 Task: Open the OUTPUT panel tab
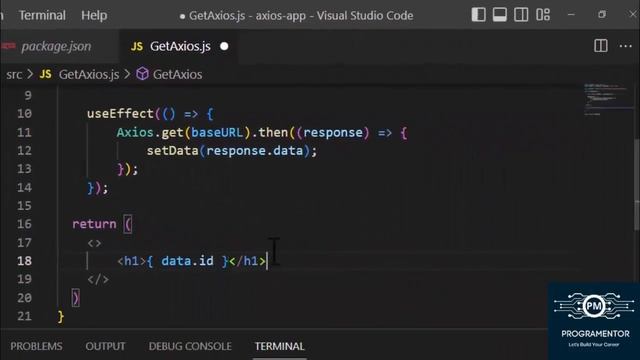pyautogui.click(x=105, y=346)
